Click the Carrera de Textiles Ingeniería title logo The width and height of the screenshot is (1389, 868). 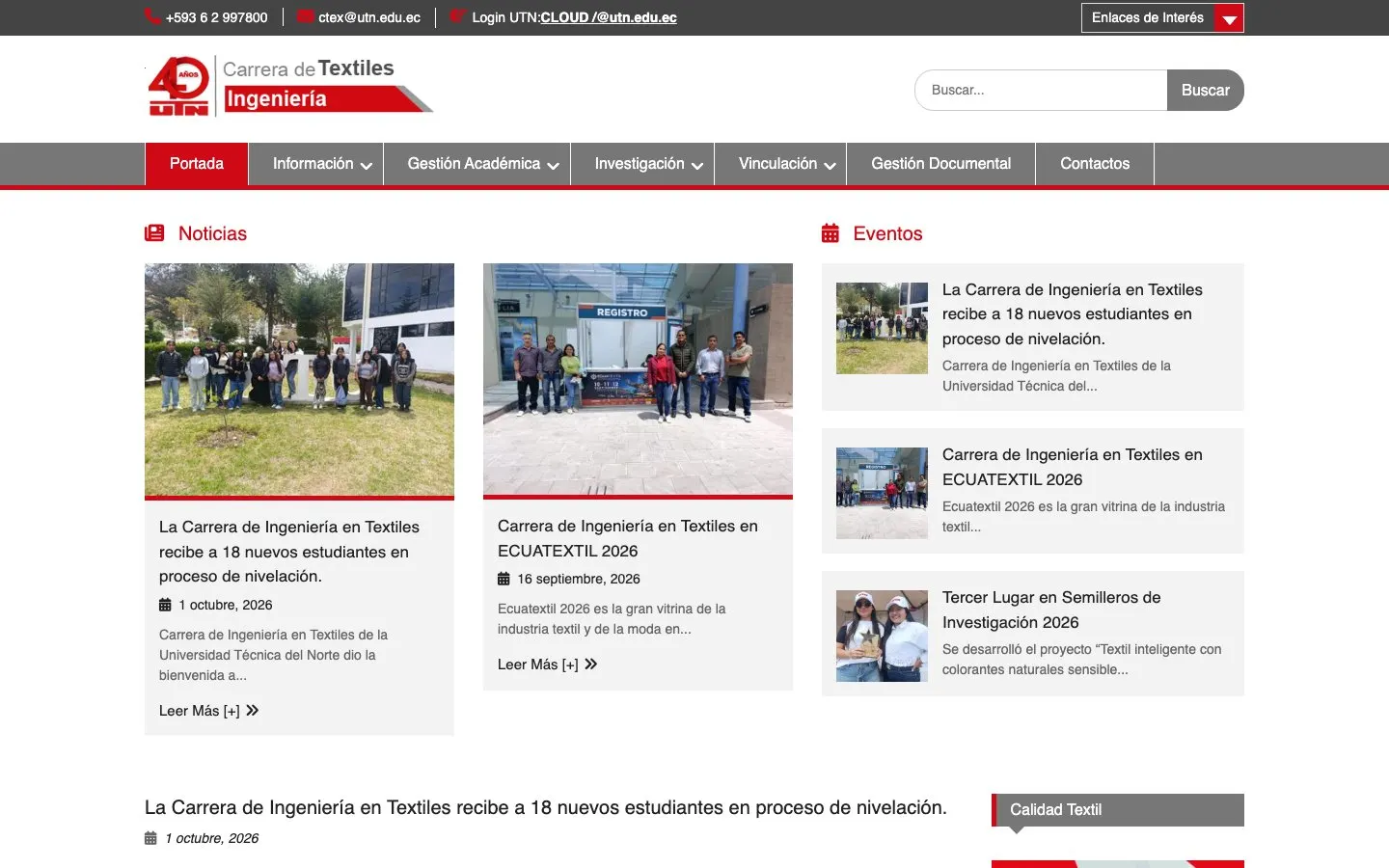pyautogui.click(x=328, y=85)
